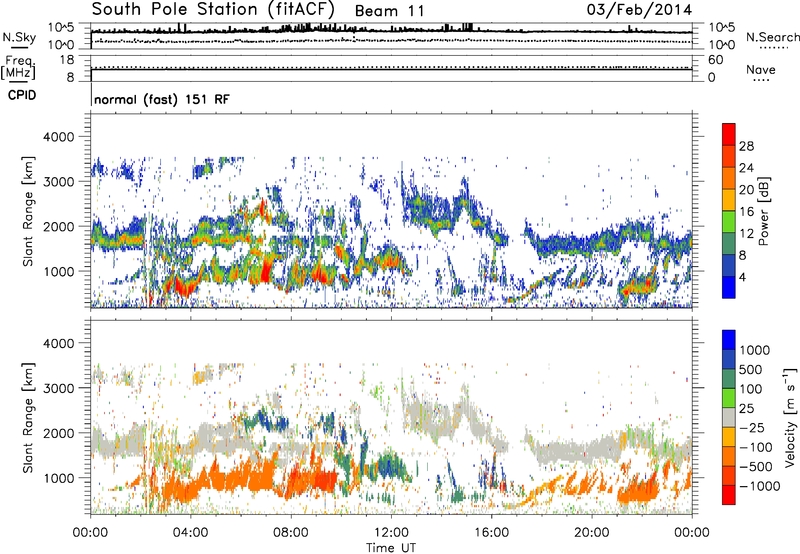The width and height of the screenshot is (800, 554).
Task: Click the date "03/Feb/2014"
Action: pyautogui.click(x=639, y=10)
